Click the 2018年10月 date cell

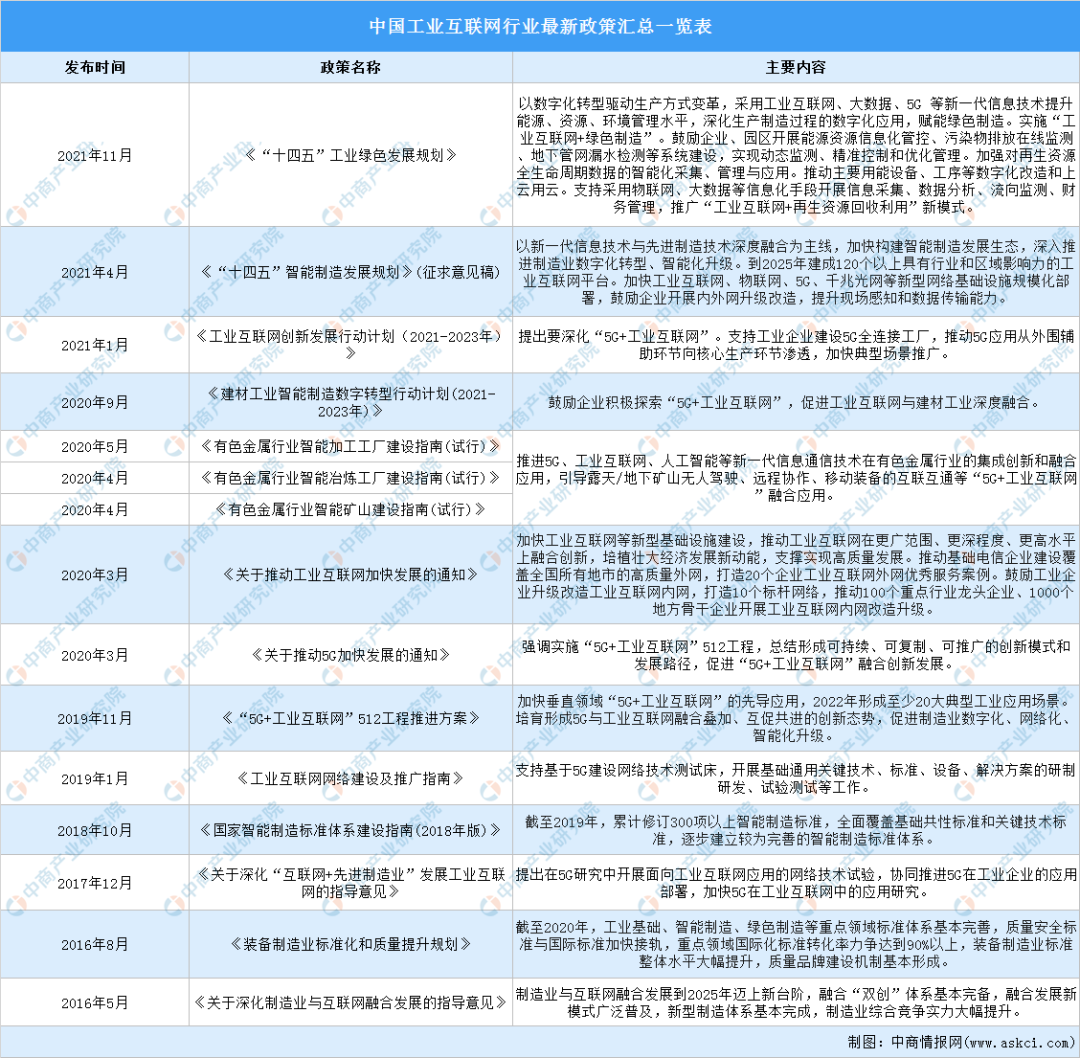coord(94,831)
